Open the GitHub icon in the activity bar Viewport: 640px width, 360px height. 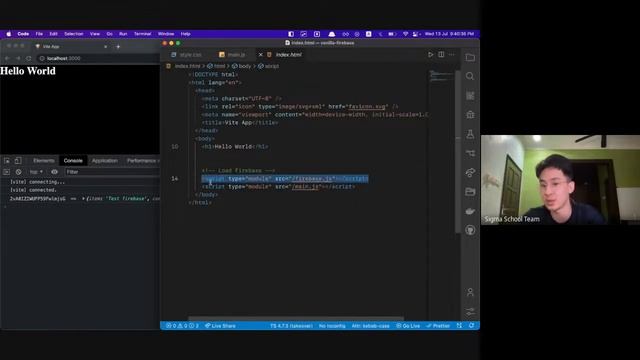(470, 230)
